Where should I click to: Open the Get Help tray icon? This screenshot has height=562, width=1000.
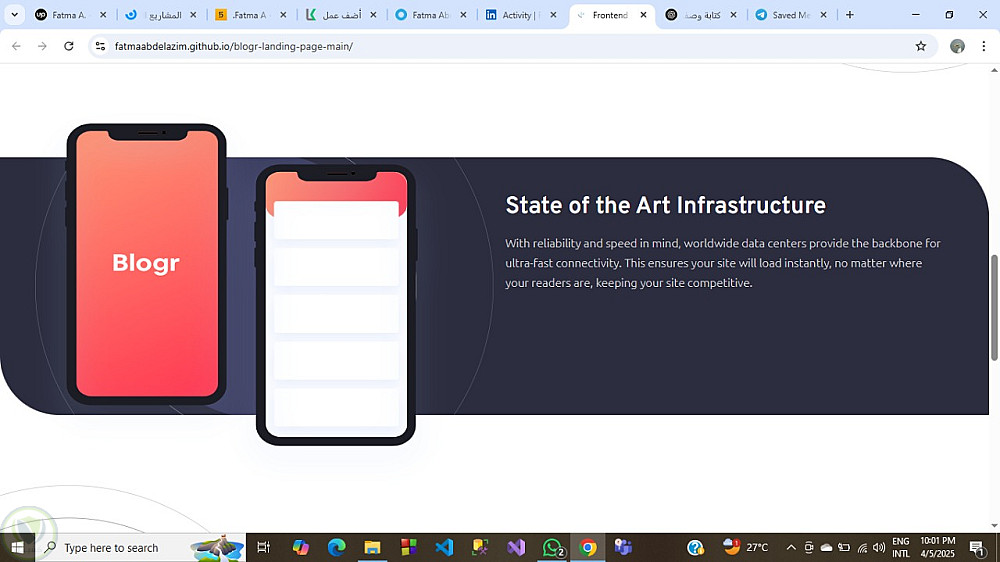click(695, 547)
